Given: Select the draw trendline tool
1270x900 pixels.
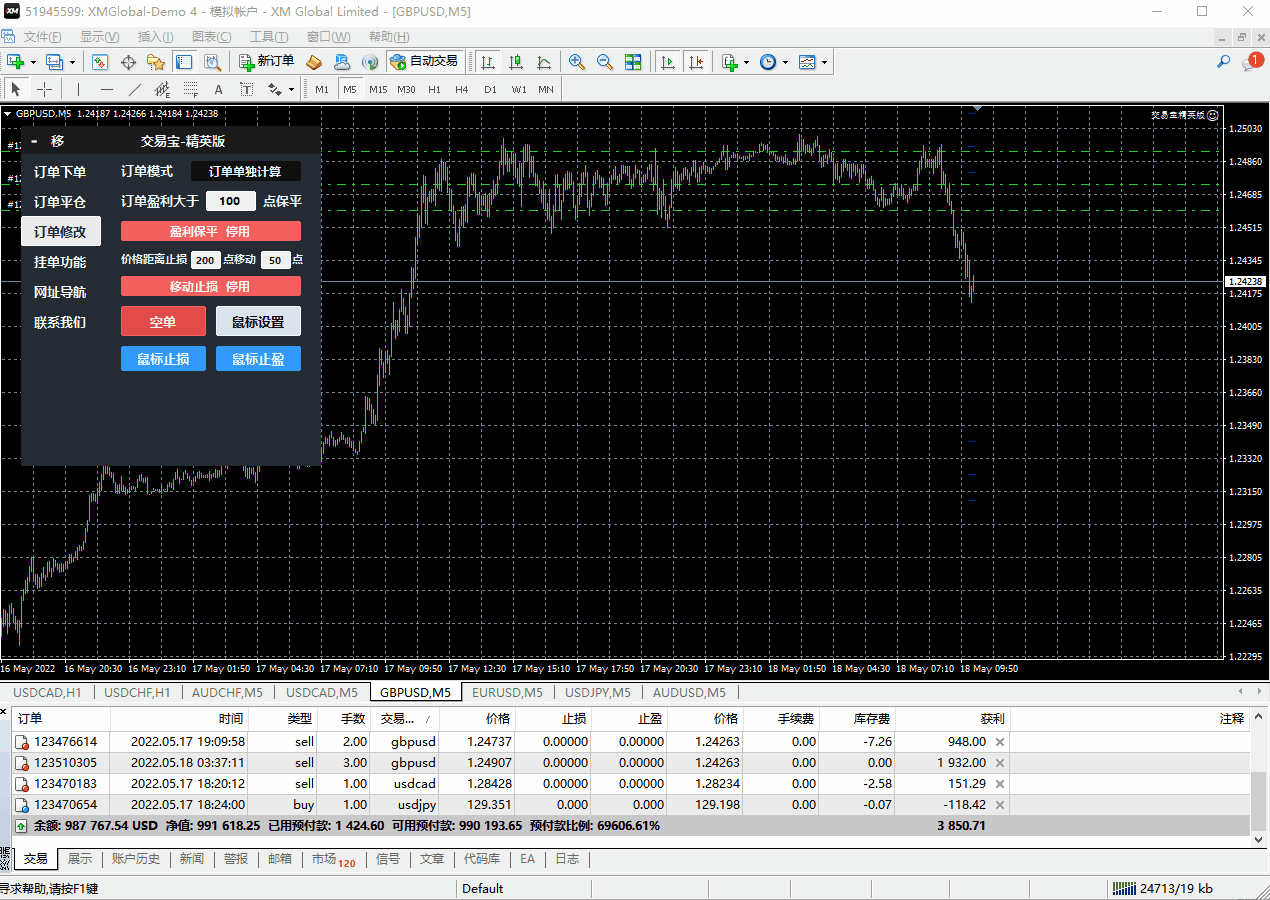Looking at the screenshot, I should coord(135,89).
